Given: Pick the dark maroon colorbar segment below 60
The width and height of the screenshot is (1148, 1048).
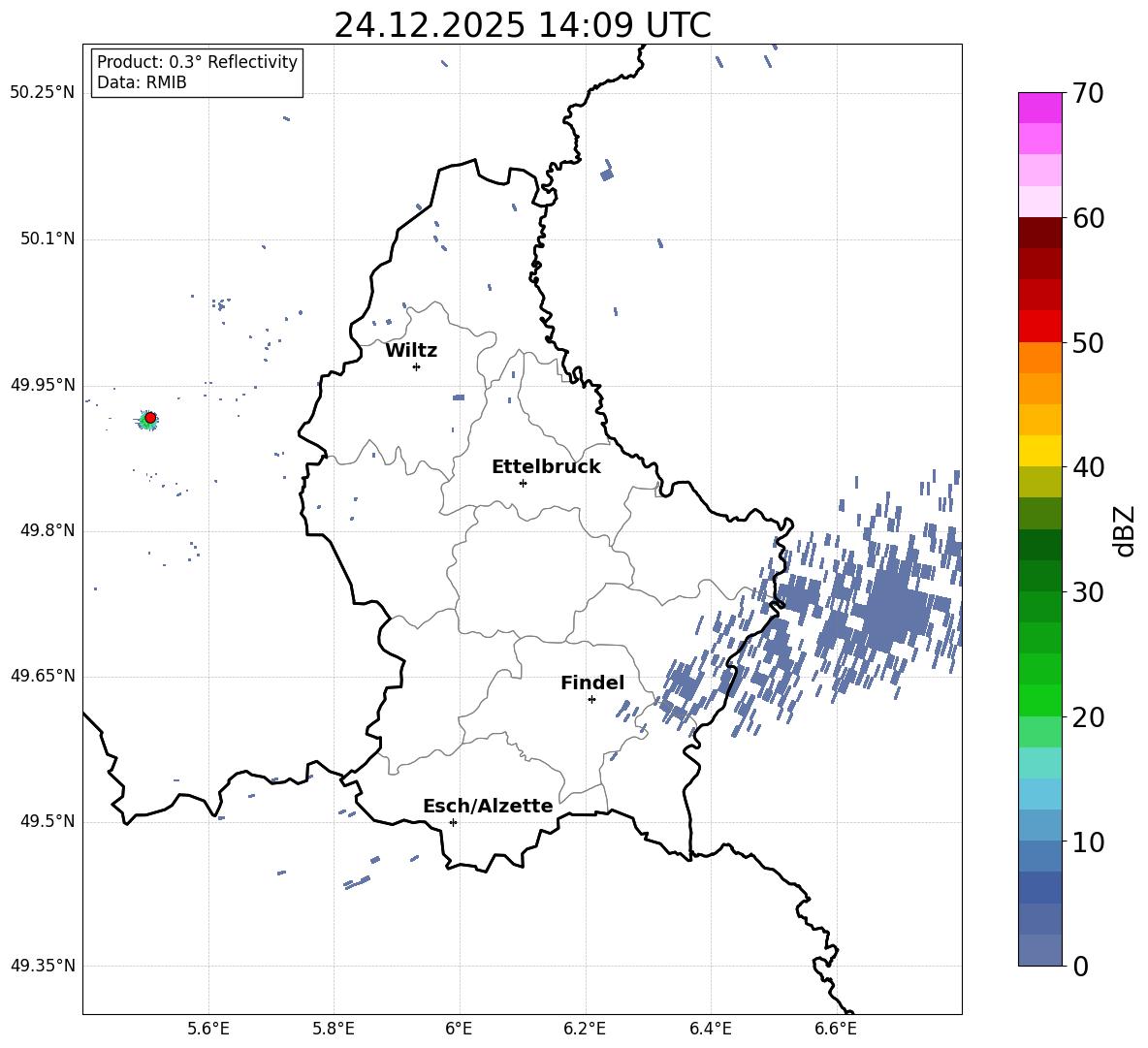Looking at the screenshot, I should (x=1039, y=233).
